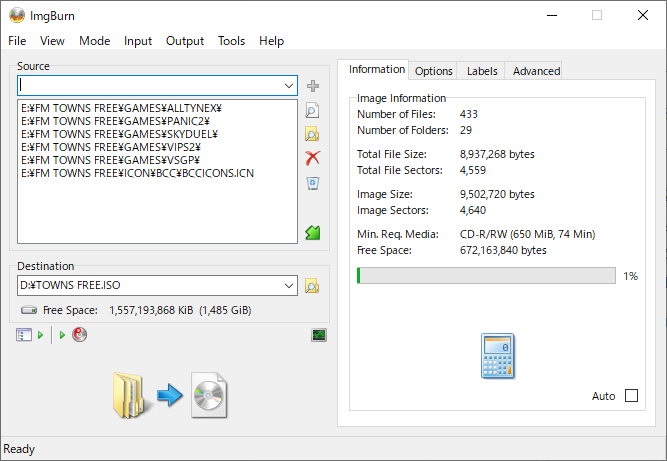Click the drive icon beside Free Space
Image resolution: width=667 pixels, height=461 pixels.
[29, 310]
